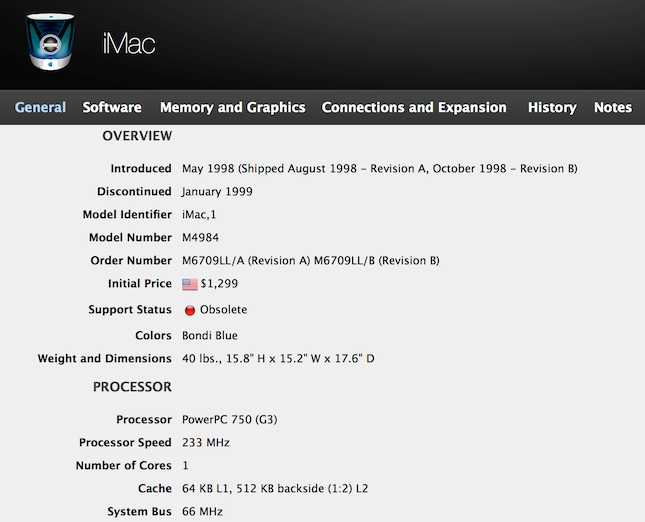Image resolution: width=645 pixels, height=522 pixels.
Task: Click the Colors label
Action: tap(153, 336)
